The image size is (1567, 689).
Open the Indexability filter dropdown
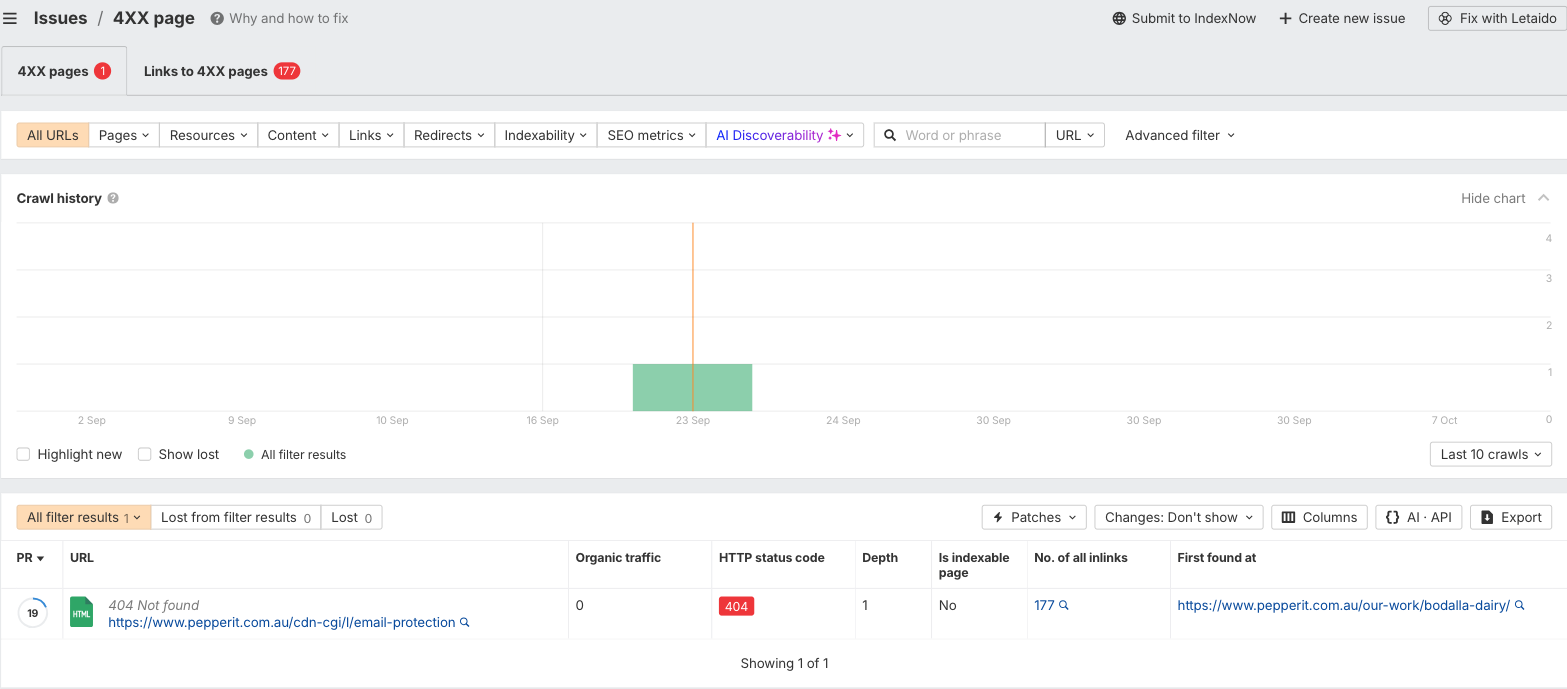coord(545,135)
